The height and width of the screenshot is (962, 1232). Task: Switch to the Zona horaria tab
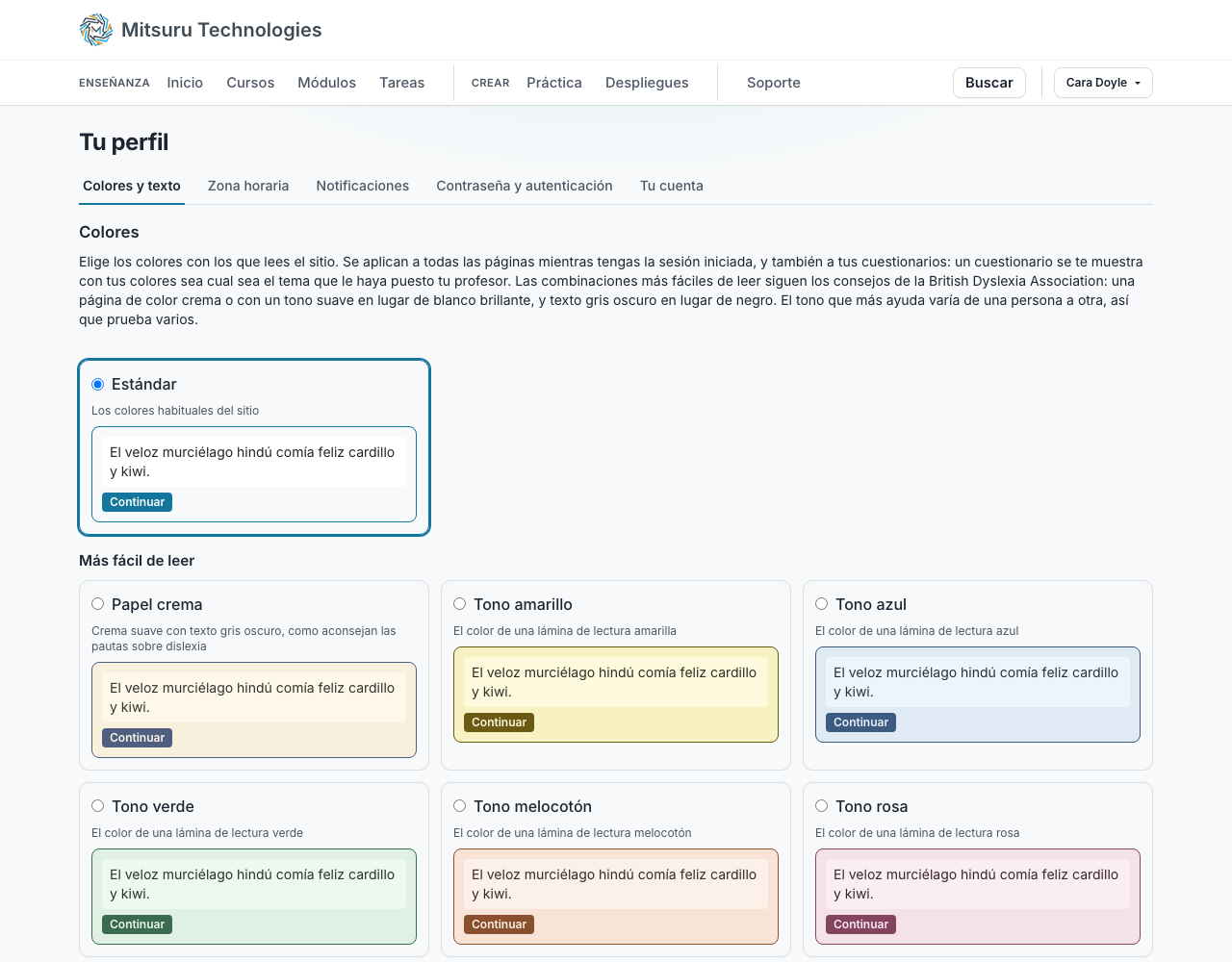coord(248,186)
